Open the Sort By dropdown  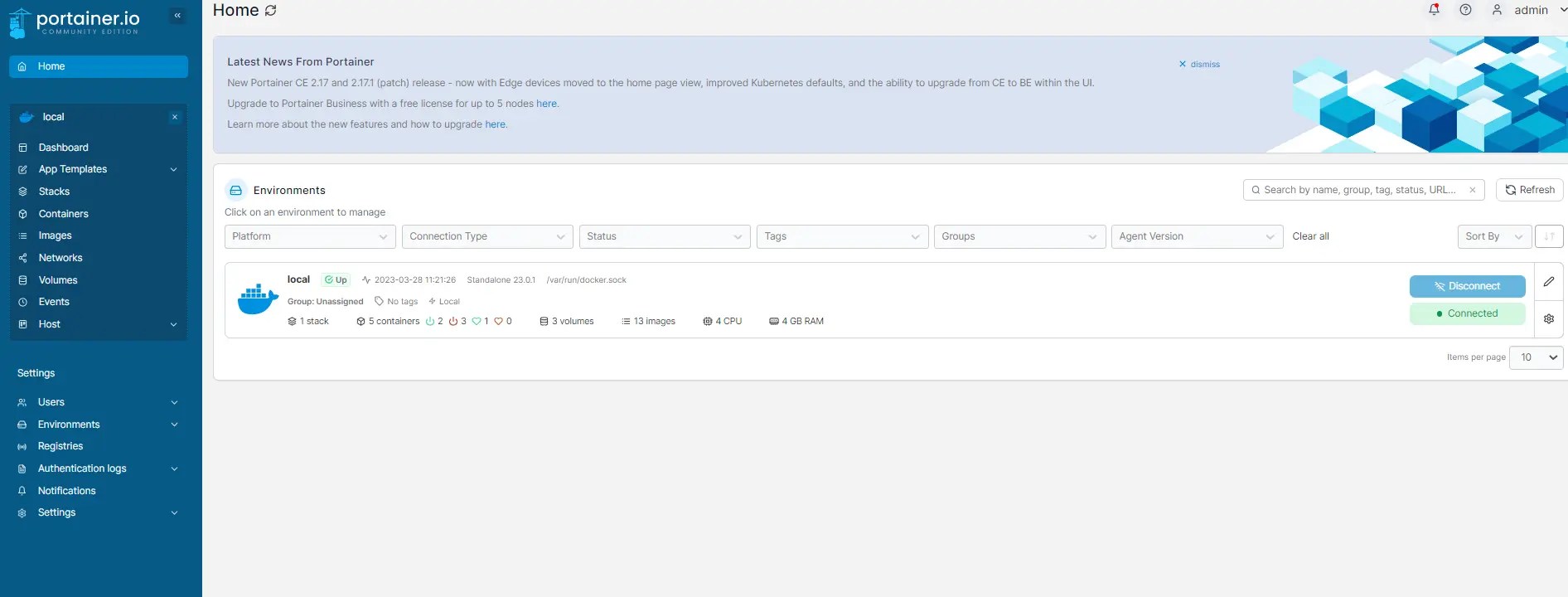click(1494, 236)
